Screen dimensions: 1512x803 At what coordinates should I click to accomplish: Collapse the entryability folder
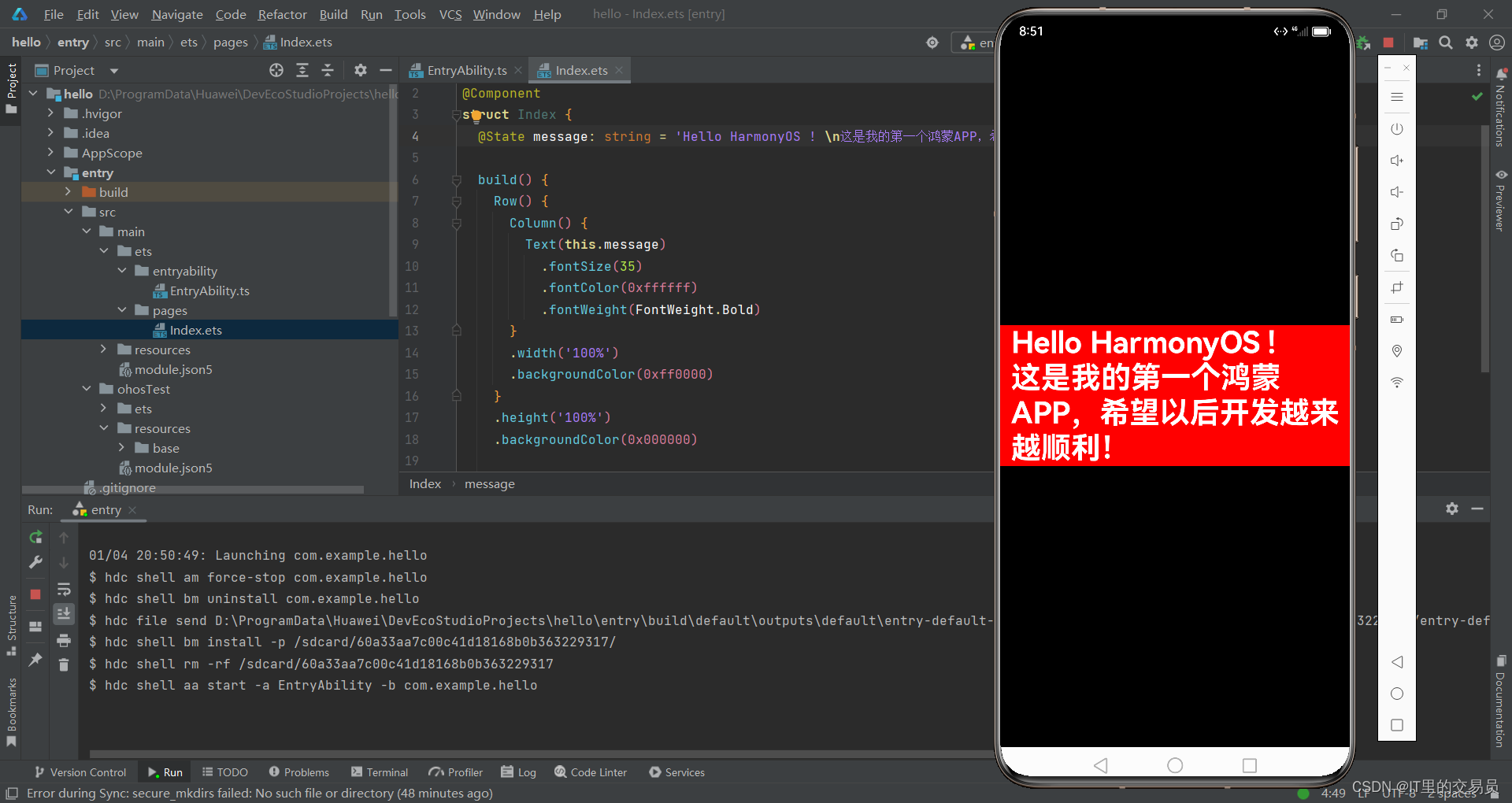(x=121, y=271)
